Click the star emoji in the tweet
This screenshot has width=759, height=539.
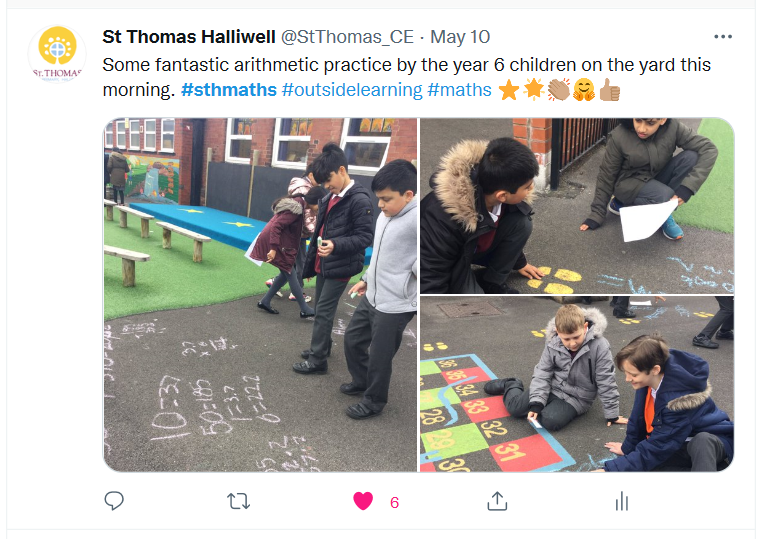pyautogui.click(x=509, y=90)
